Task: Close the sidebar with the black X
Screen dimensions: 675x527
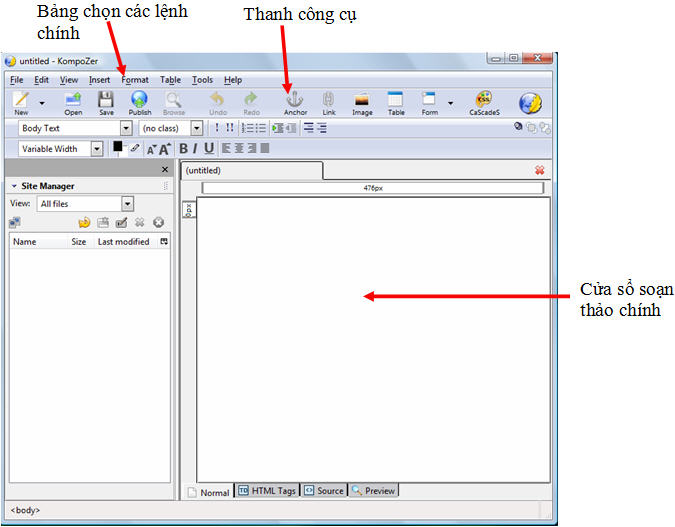Action: point(165,170)
